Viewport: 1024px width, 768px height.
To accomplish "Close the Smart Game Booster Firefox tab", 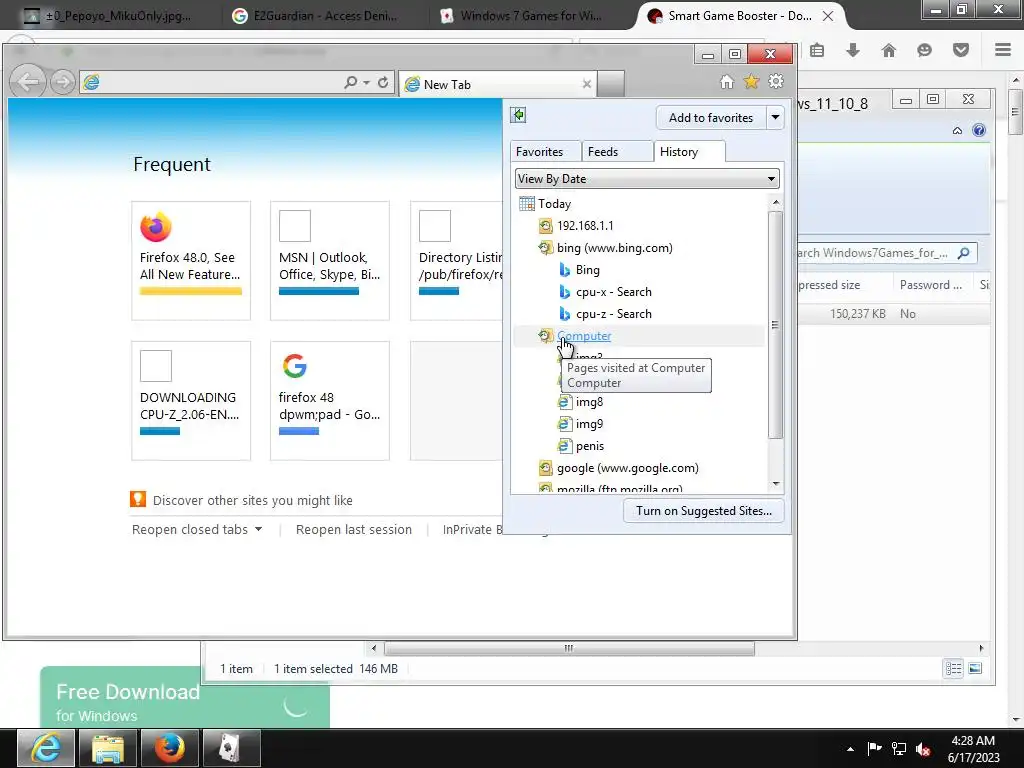I will coord(827,16).
